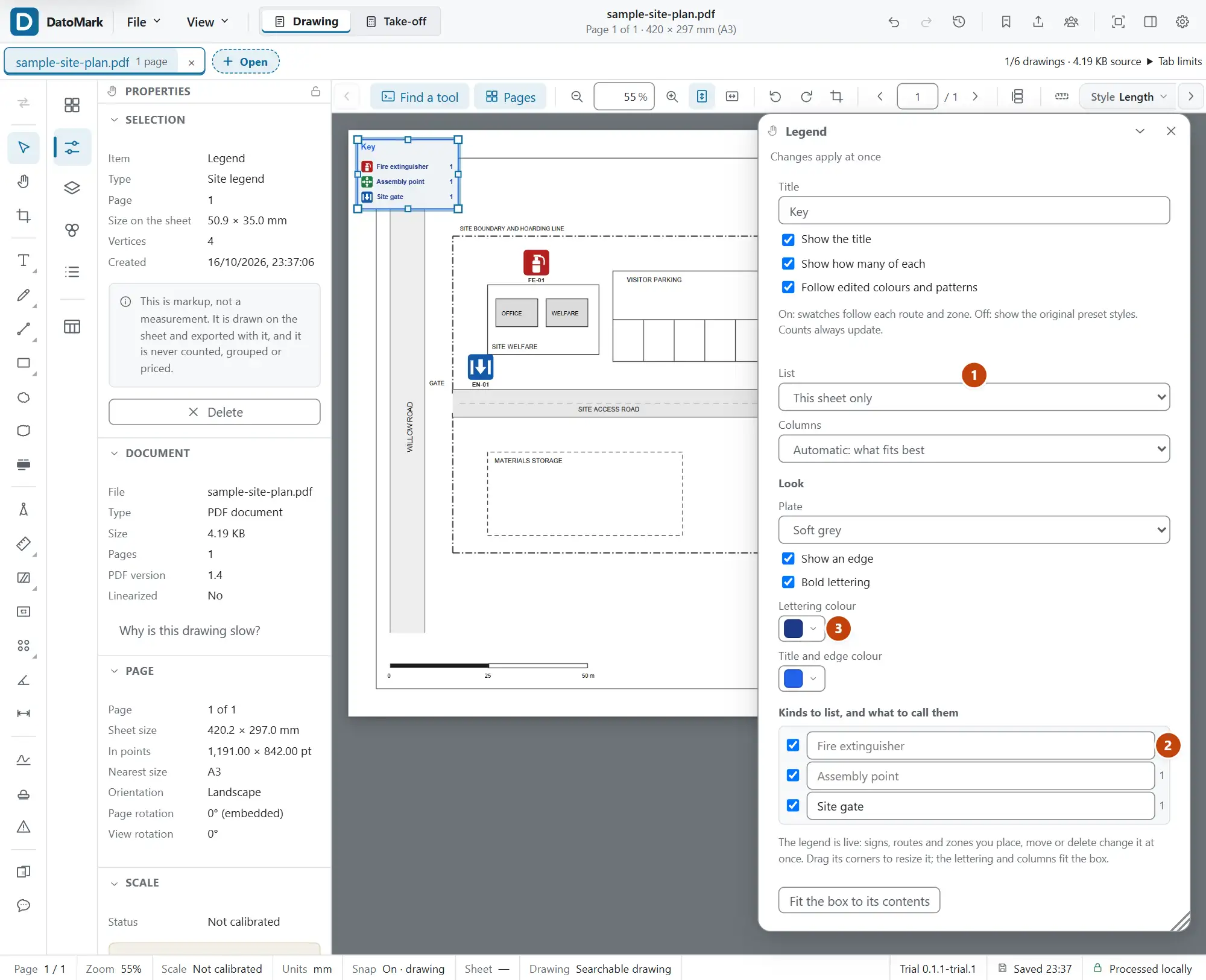This screenshot has width=1206, height=980.
Task: Uncheck Show an edge
Action: click(788, 558)
